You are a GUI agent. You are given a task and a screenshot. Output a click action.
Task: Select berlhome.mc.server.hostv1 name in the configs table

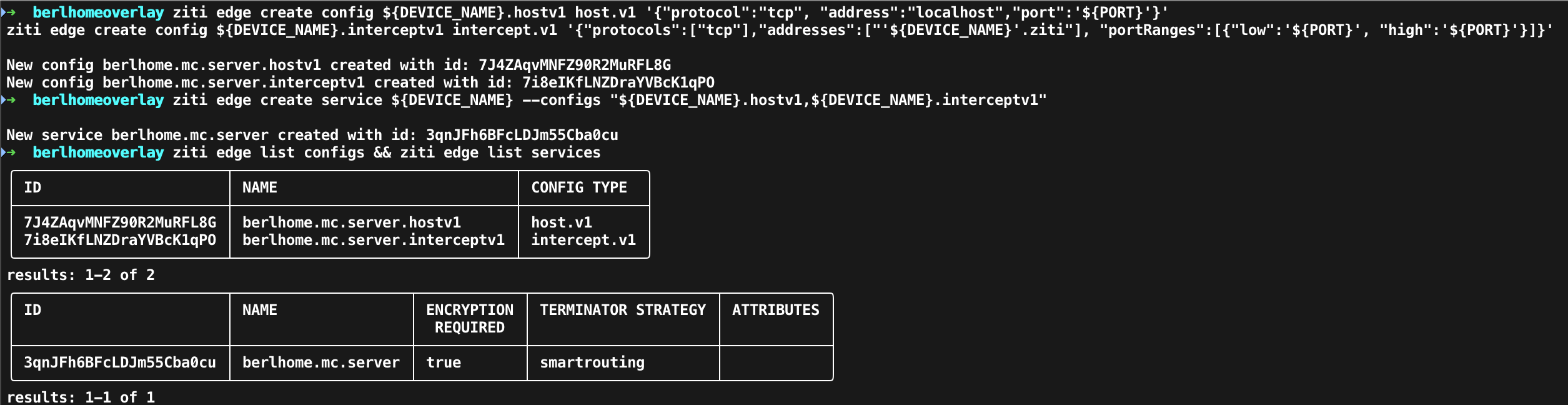point(352,222)
